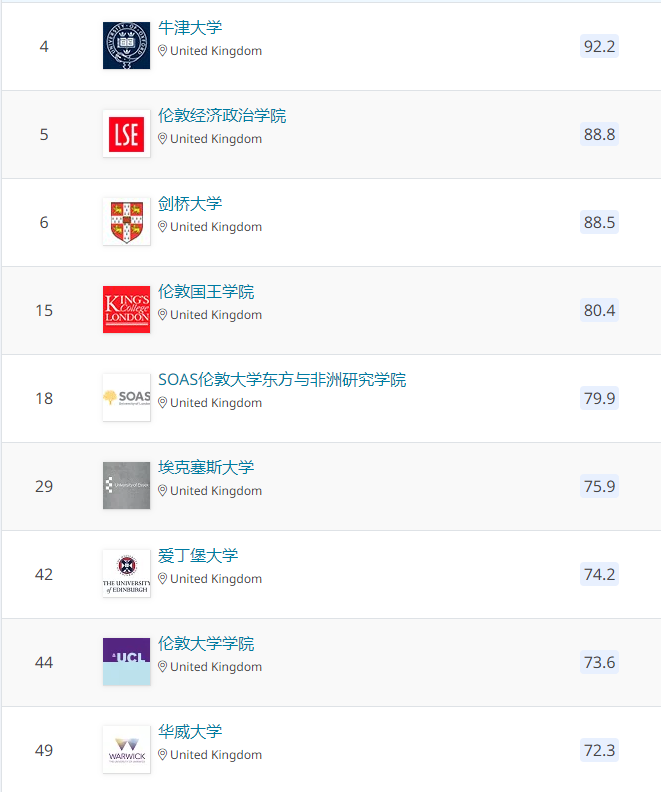Screen dimensions: 661x792
Task: Visit the 埃克塞斯大学 page
Action: [x=206, y=468]
